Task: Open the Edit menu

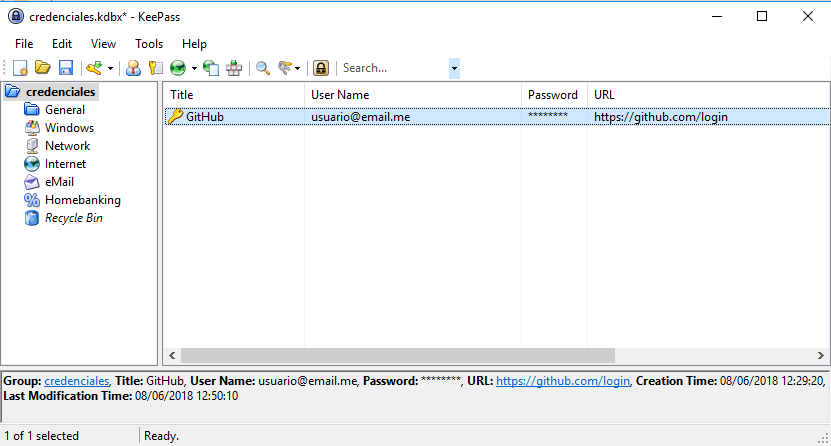Action: click(x=62, y=44)
